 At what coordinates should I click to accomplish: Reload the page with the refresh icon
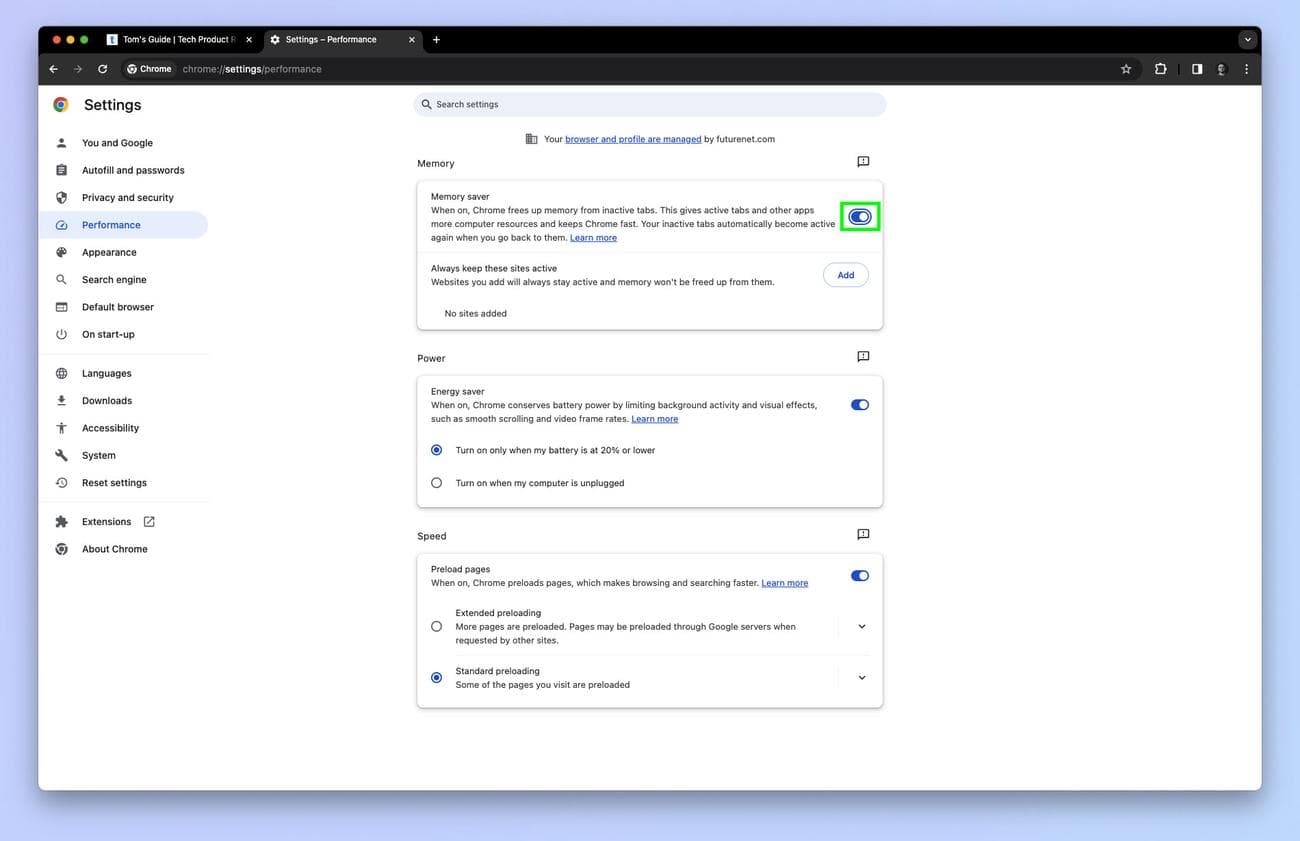pyautogui.click(x=102, y=69)
